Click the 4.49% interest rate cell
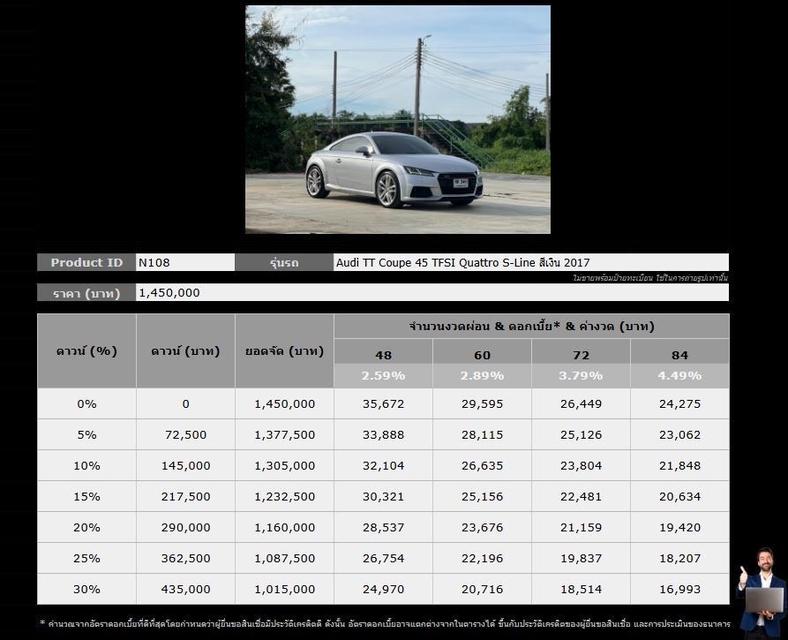This screenshot has height=640, width=788. (x=680, y=376)
